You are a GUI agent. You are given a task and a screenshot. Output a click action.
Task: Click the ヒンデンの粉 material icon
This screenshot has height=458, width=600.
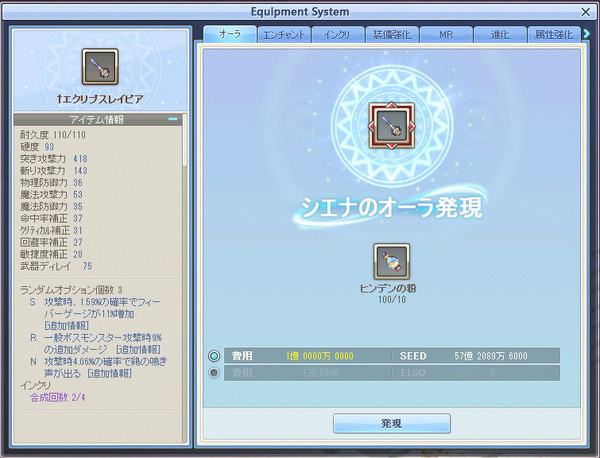click(391, 262)
